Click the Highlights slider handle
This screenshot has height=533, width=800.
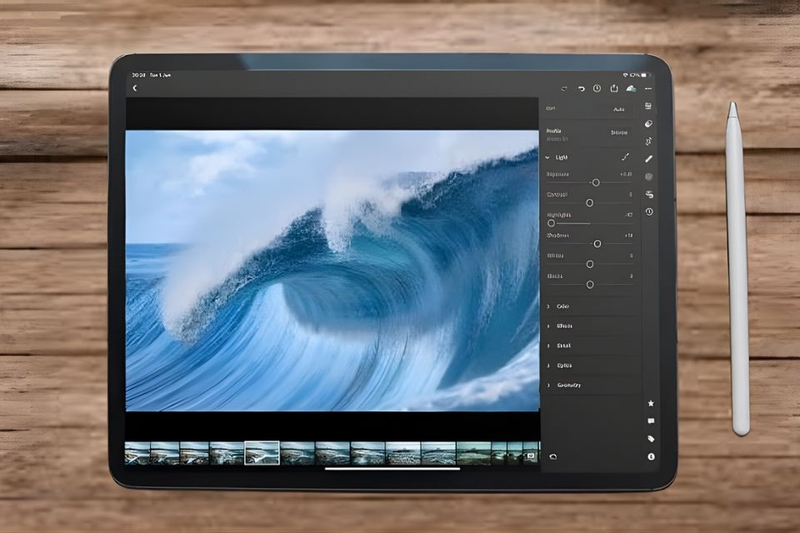[551, 223]
